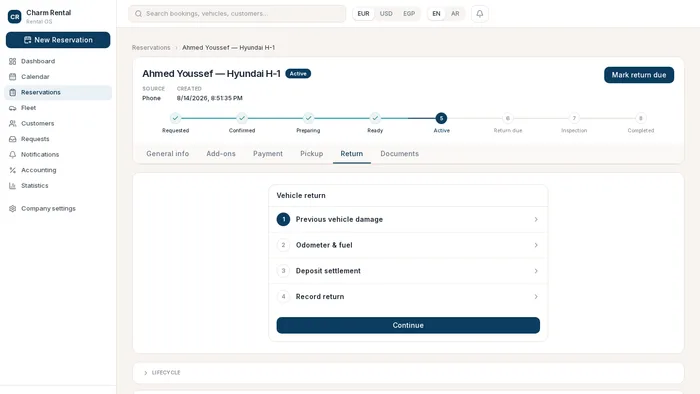Click the Requests inbox icon

(12, 139)
